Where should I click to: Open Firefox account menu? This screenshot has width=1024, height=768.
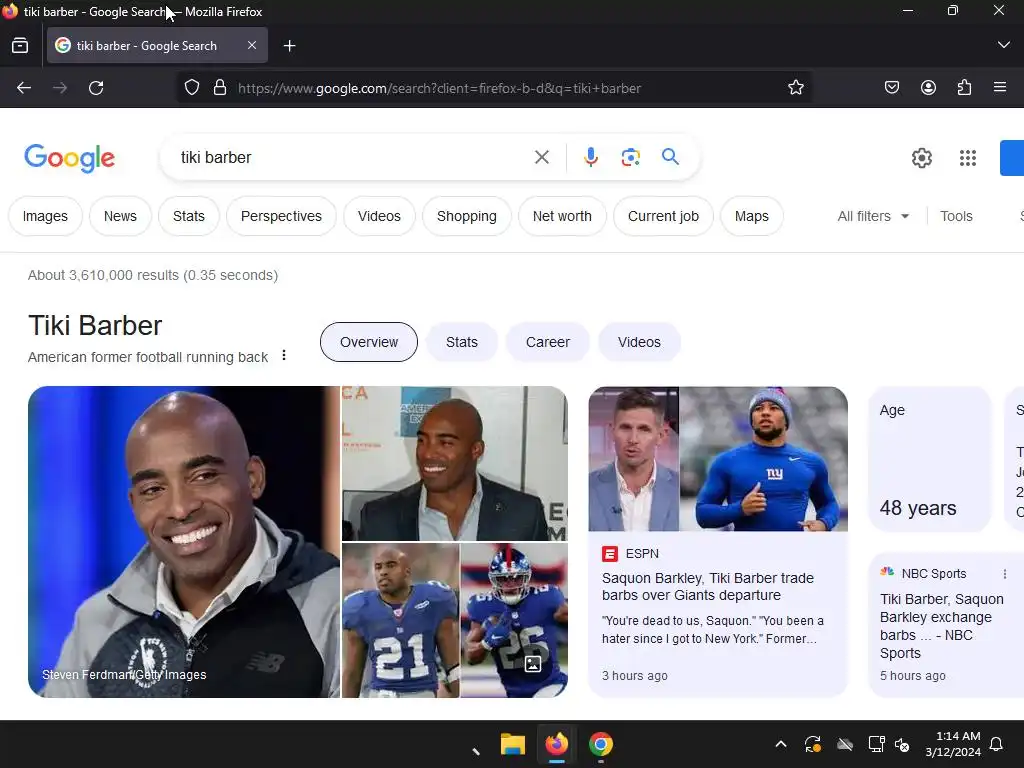(928, 88)
